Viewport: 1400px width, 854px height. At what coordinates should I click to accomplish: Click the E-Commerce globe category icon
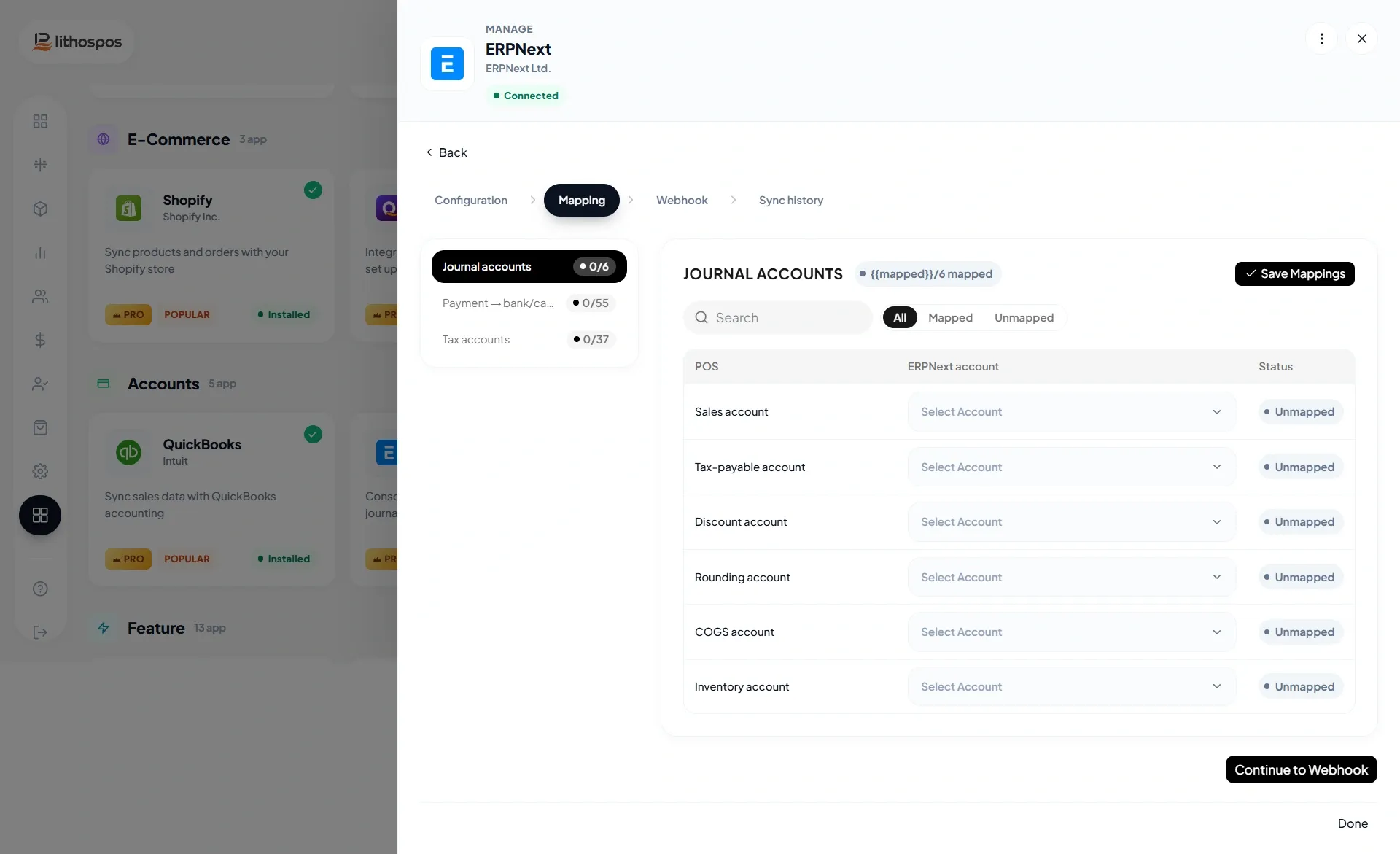[x=104, y=139]
